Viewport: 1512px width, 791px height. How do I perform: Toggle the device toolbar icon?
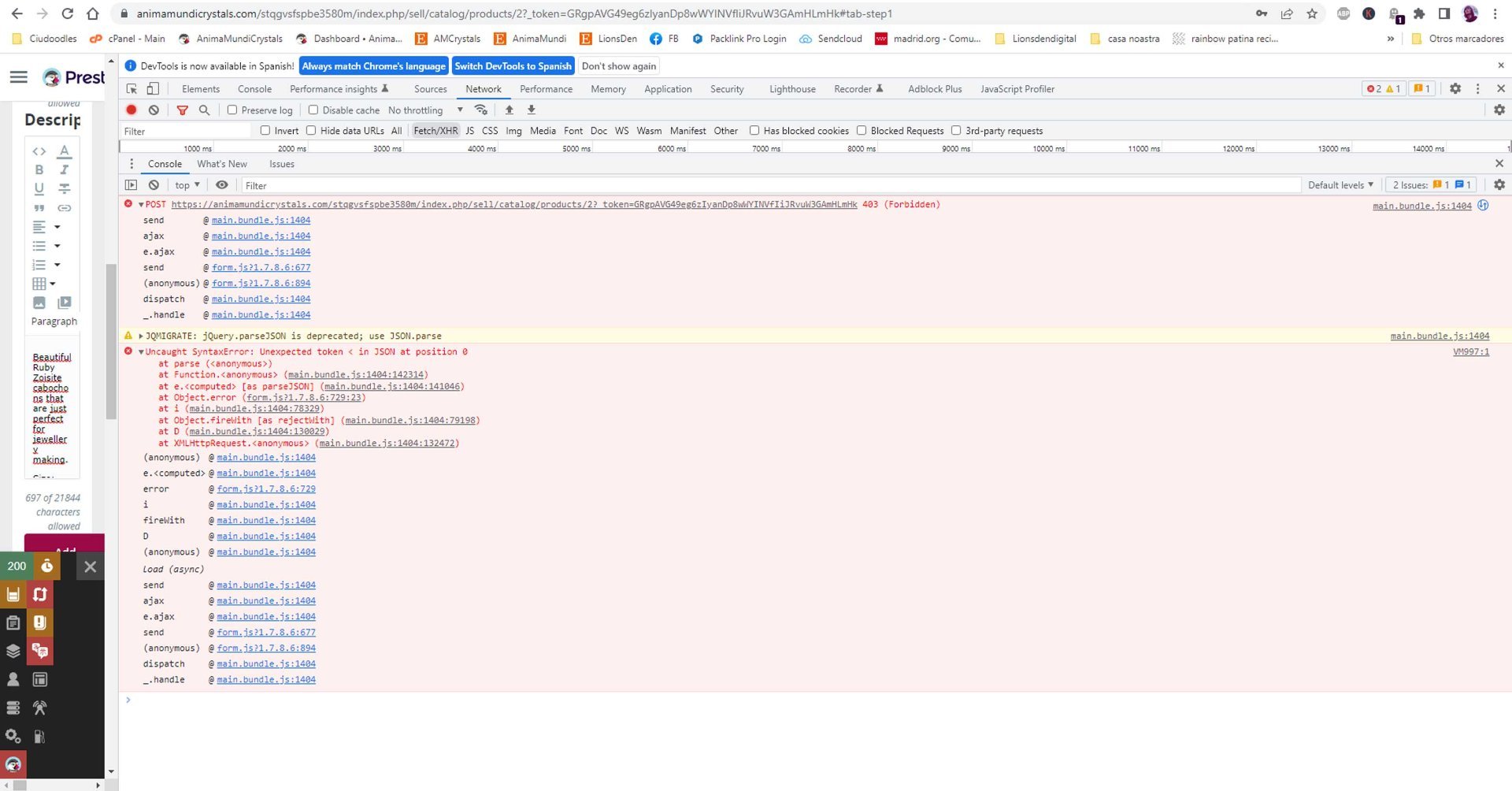point(153,89)
